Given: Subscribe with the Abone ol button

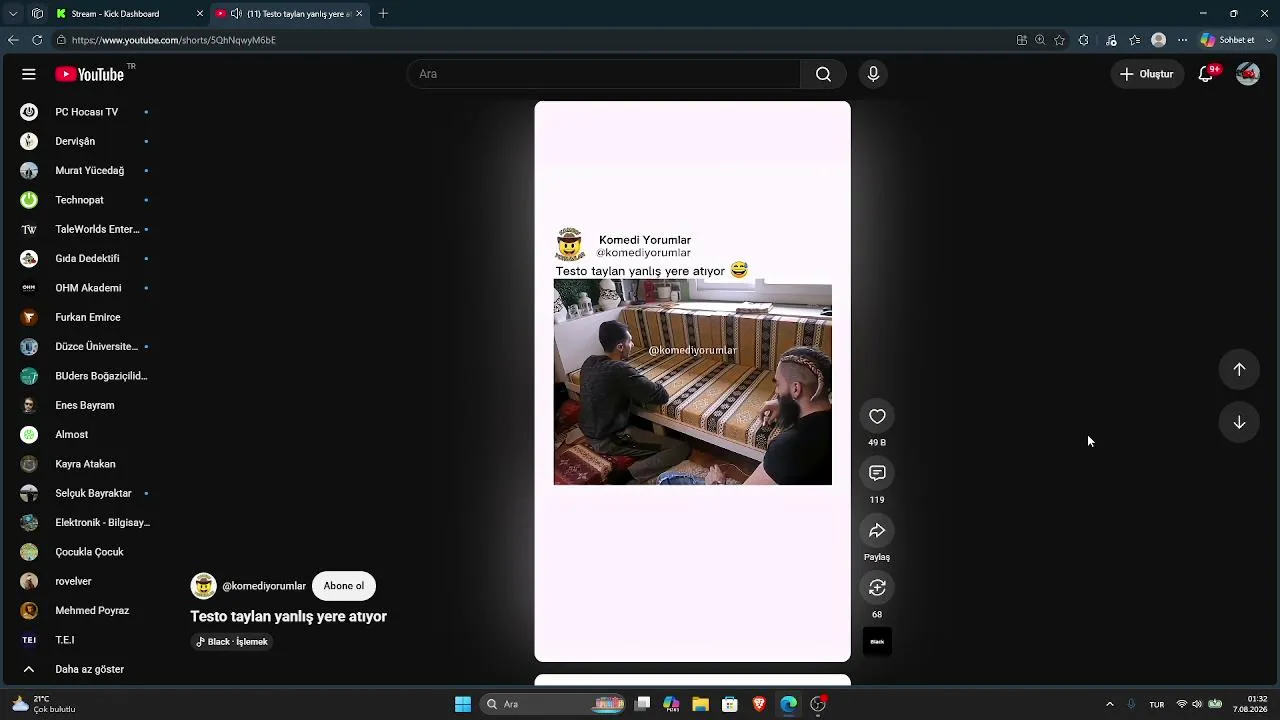Looking at the screenshot, I should click(344, 586).
